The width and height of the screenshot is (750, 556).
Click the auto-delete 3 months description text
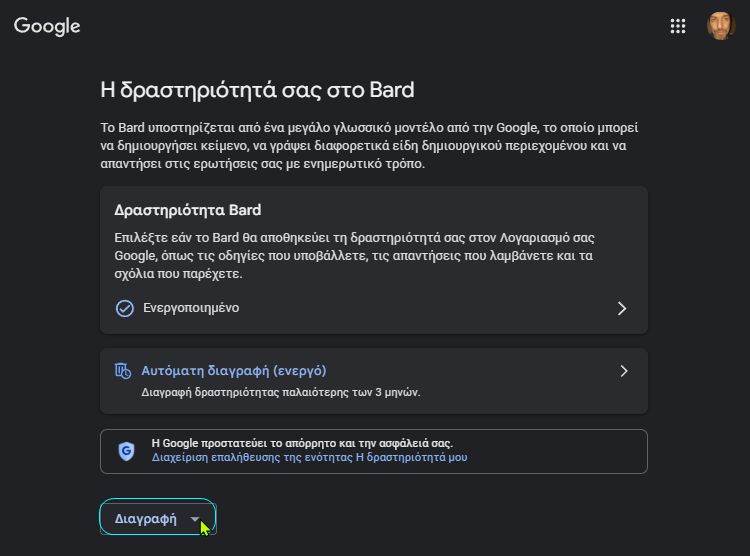point(281,392)
